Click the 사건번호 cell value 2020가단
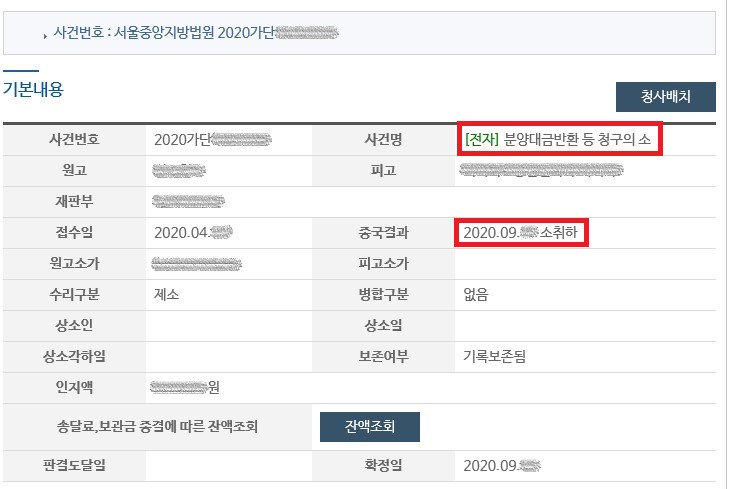Screen dimensions: 732x489 tap(212, 140)
